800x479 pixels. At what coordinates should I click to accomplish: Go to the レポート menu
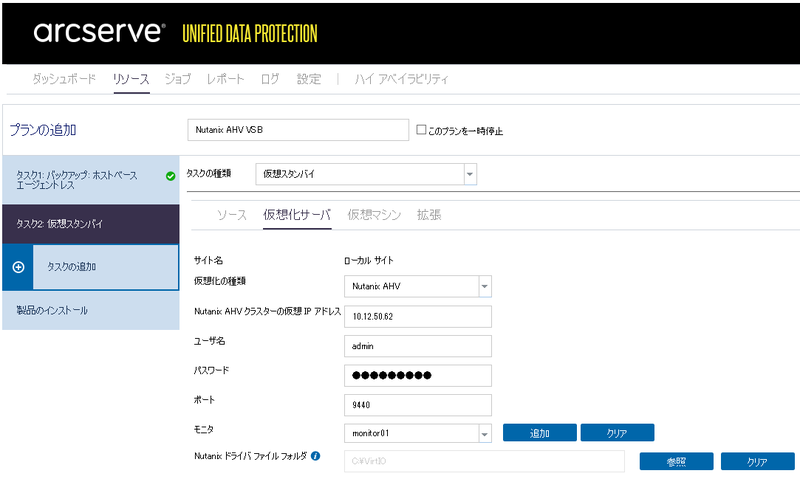pyautogui.click(x=226, y=79)
